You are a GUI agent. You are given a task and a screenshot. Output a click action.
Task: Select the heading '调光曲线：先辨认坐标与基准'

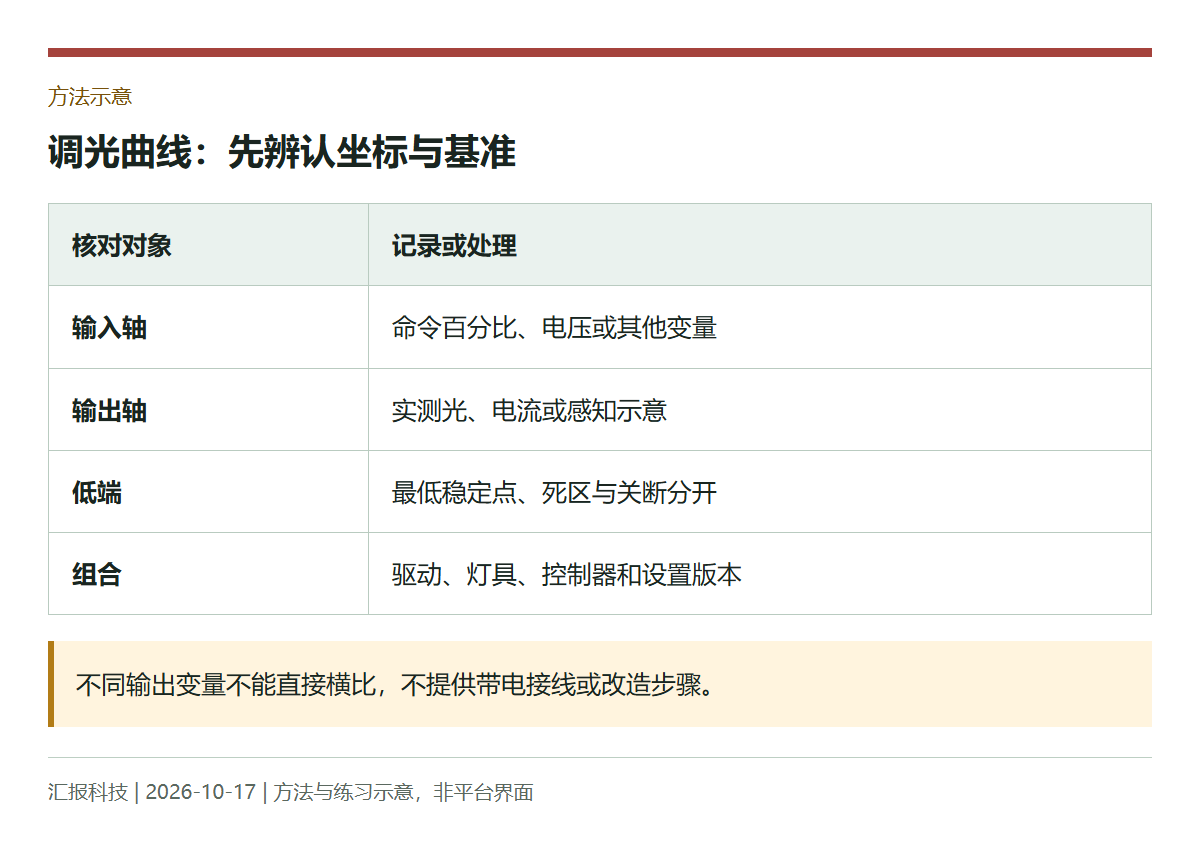pyautogui.click(x=282, y=153)
